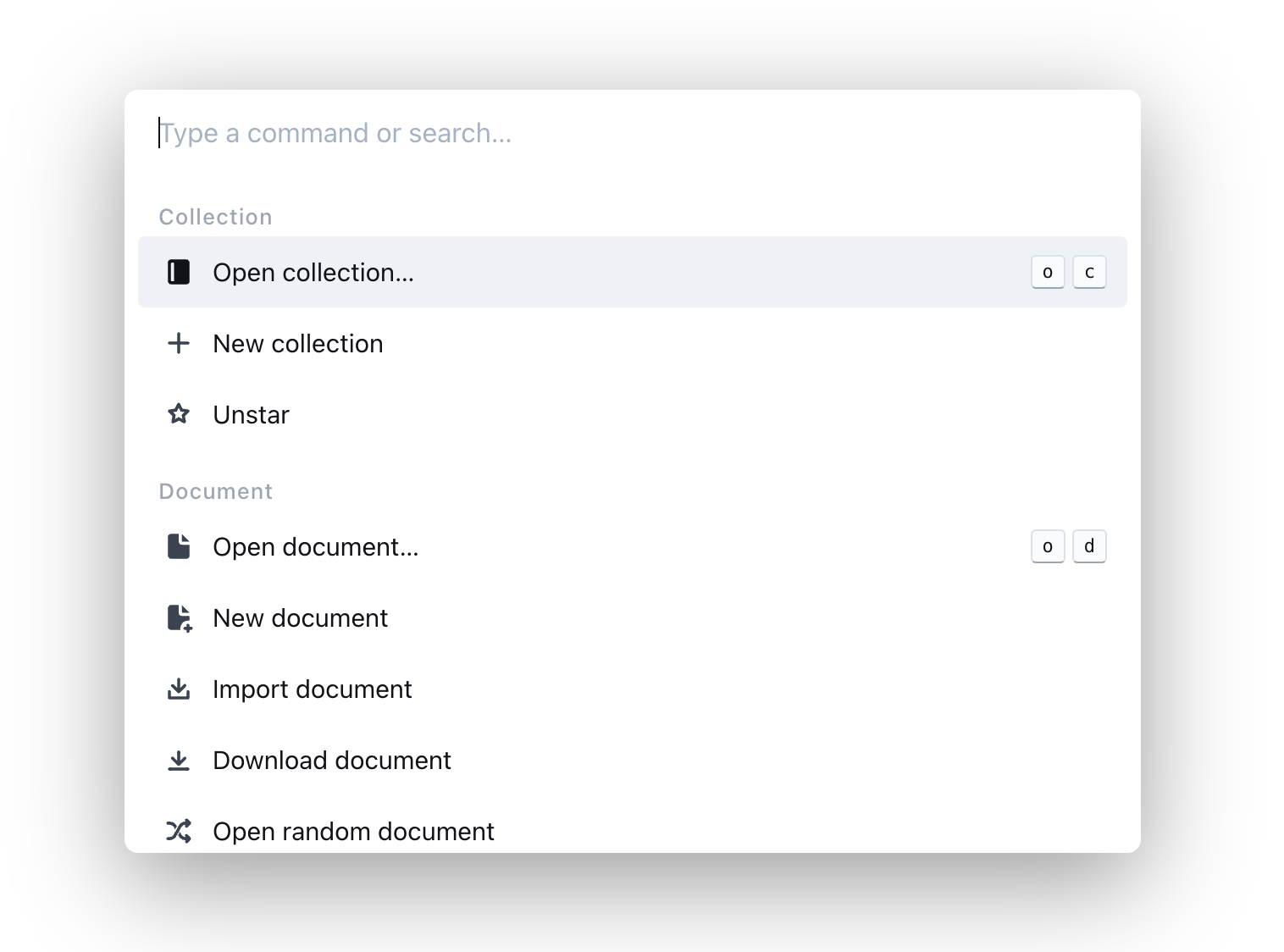The image size is (1284, 952).
Task: Click the download arrow icon
Action: tap(179, 761)
